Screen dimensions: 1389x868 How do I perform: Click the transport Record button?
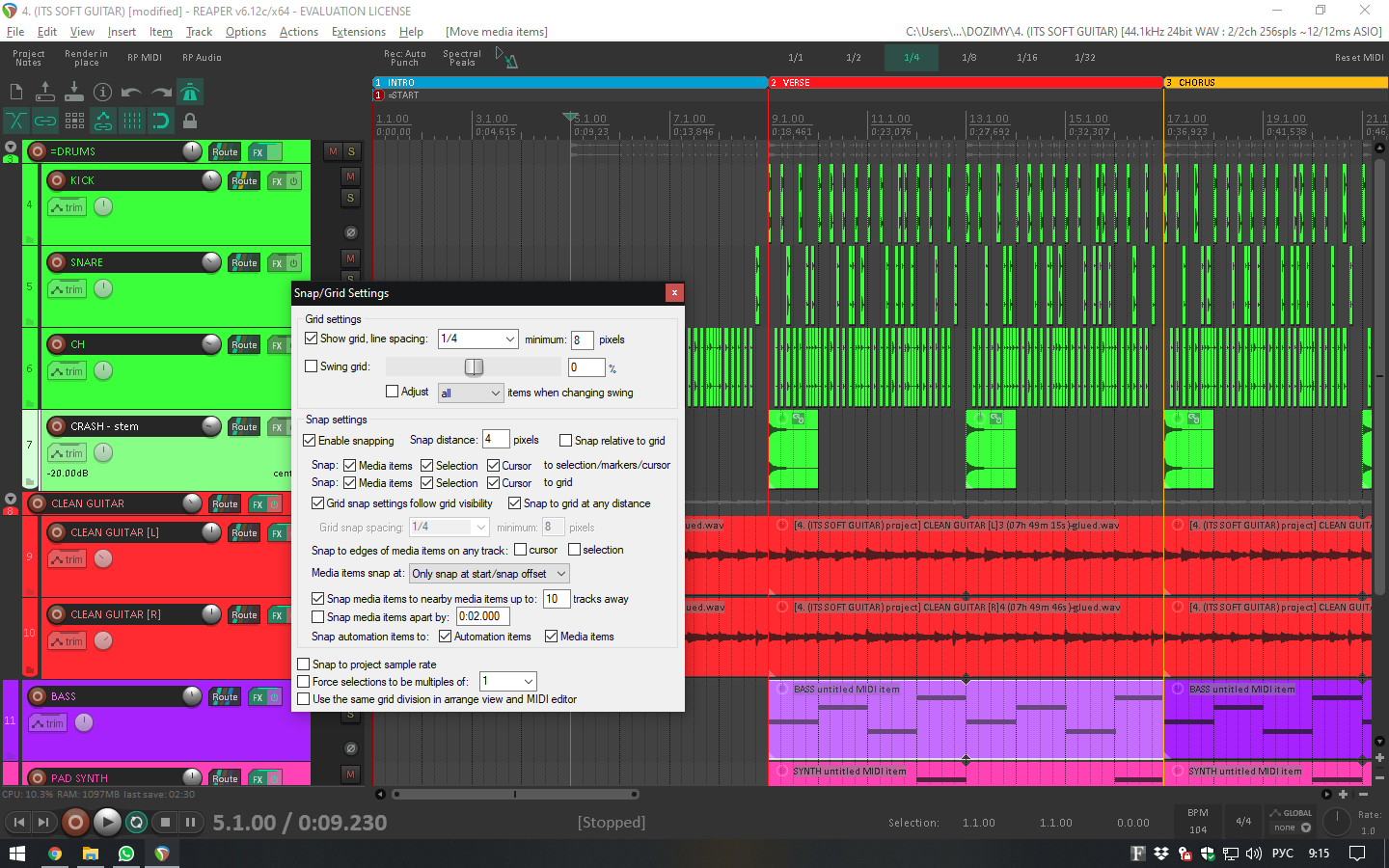pos(75,822)
